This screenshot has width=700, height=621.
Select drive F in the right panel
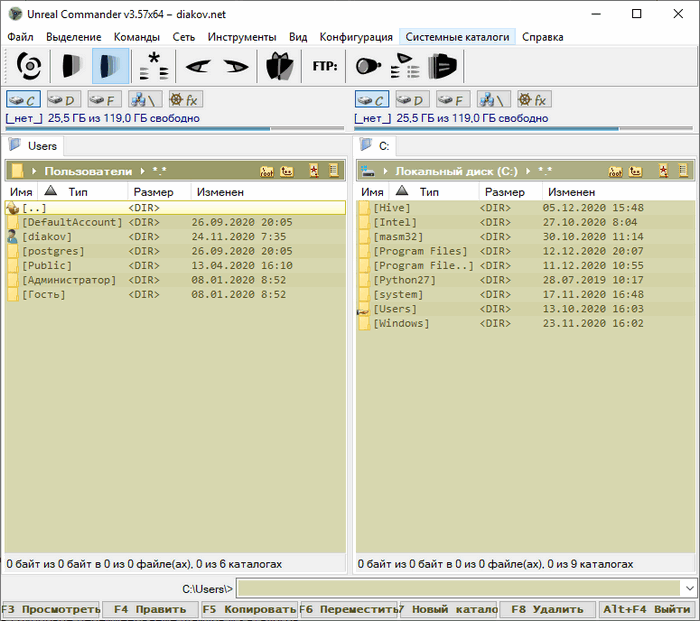pos(454,99)
